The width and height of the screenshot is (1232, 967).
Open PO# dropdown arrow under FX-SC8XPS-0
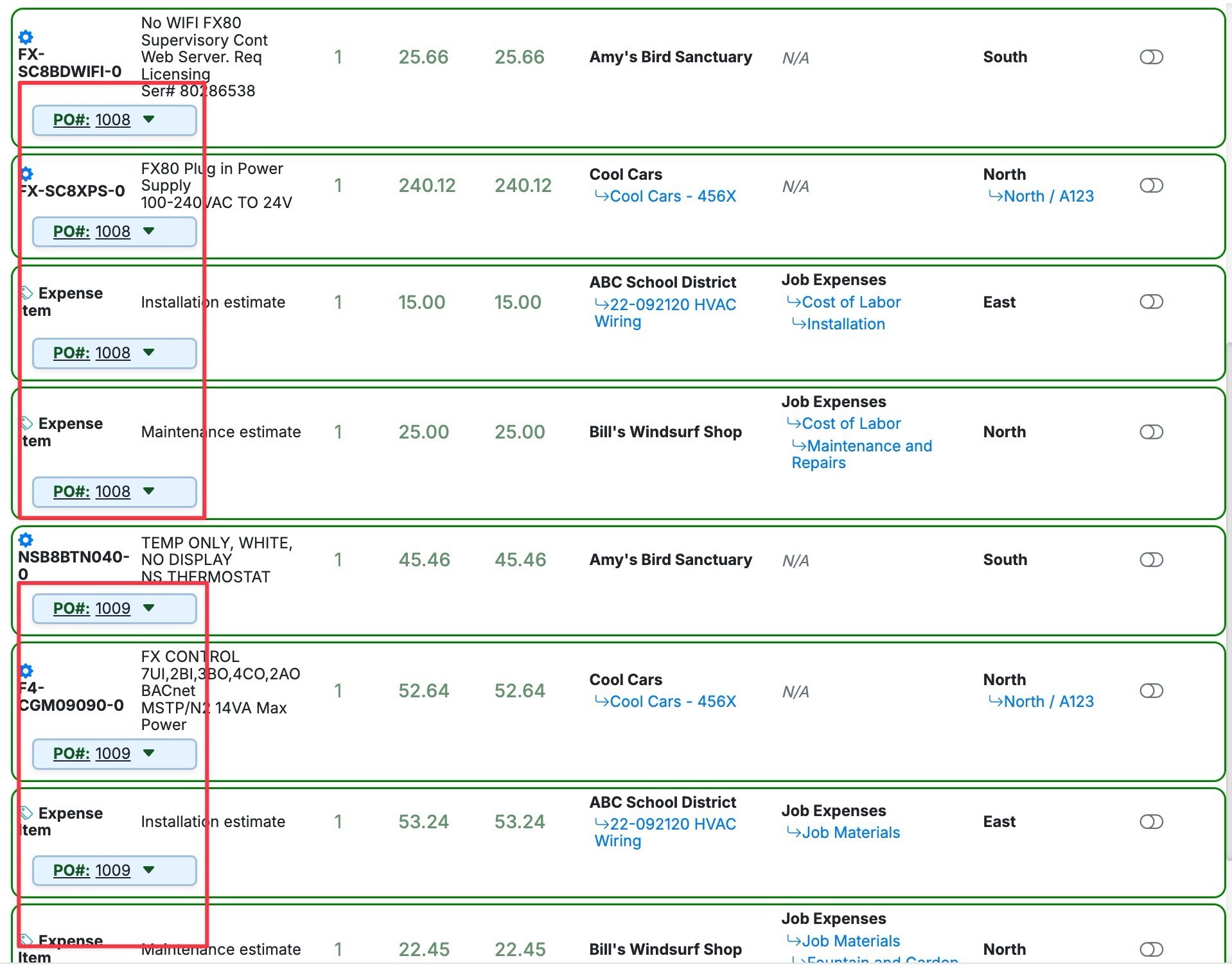coord(149,231)
